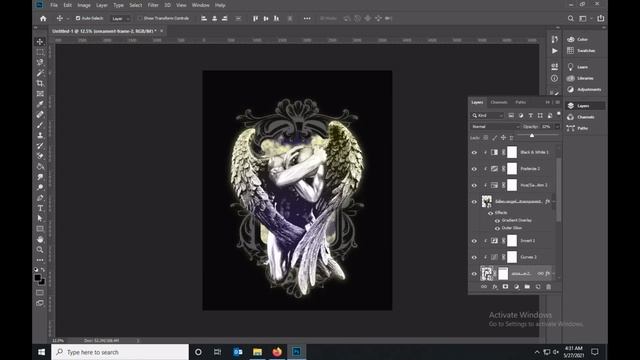Select the Brush tool
Screen dimensions: 640x360
pos(40,125)
